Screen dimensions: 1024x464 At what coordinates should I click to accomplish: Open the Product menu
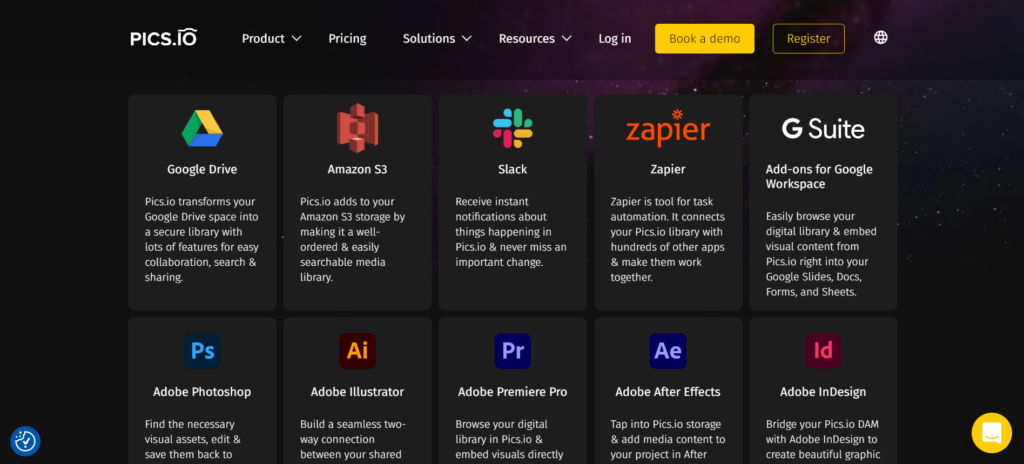[263, 39]
